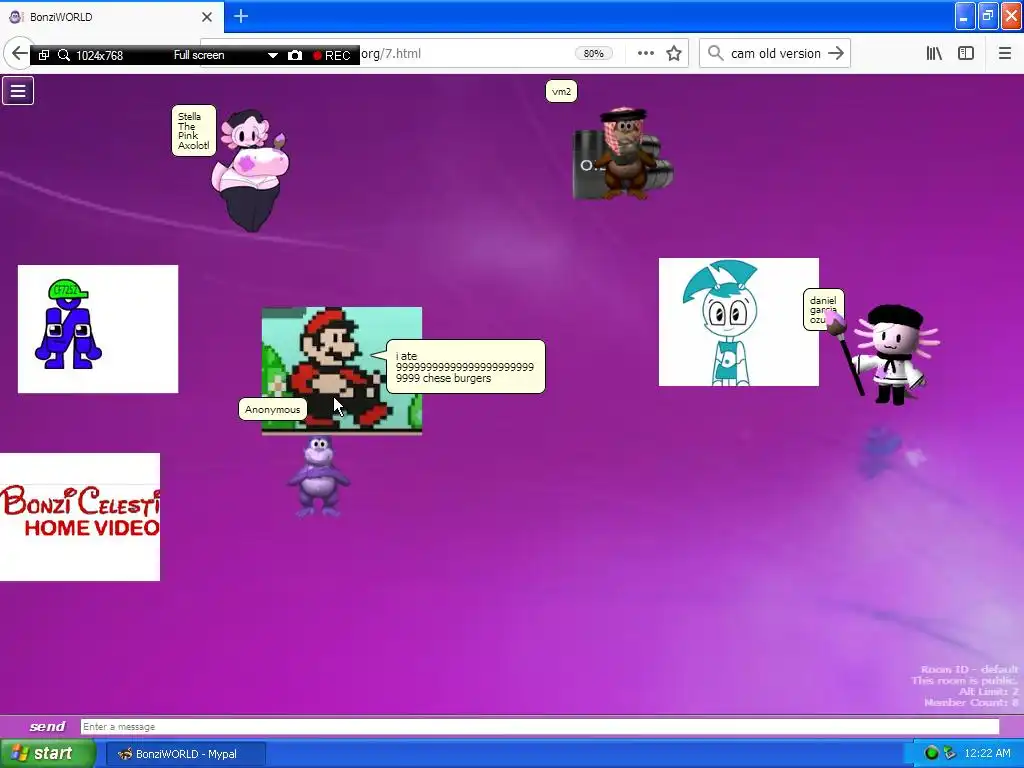Viewport: 1024px width, 768px height.
Task: Click the daniel garcia name tag
Action: 823,309
